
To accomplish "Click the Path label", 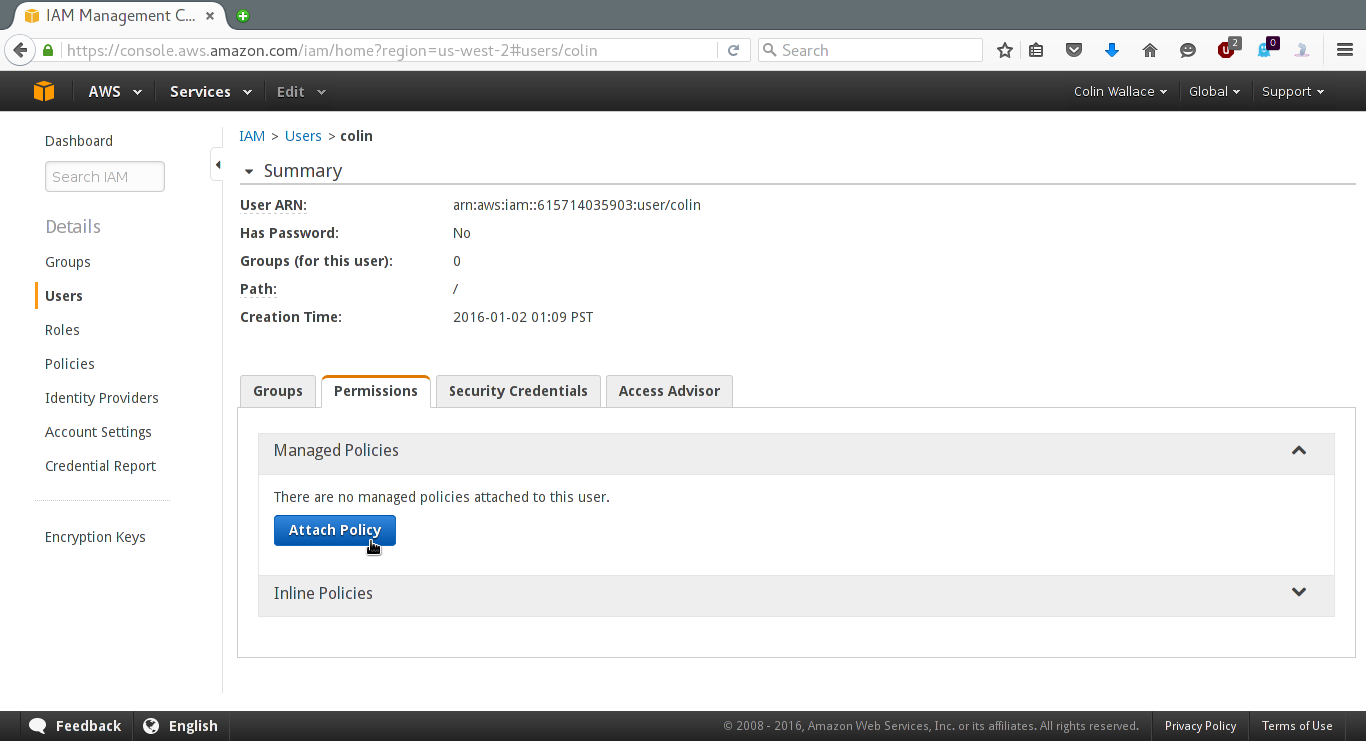I will click(258, 289).
